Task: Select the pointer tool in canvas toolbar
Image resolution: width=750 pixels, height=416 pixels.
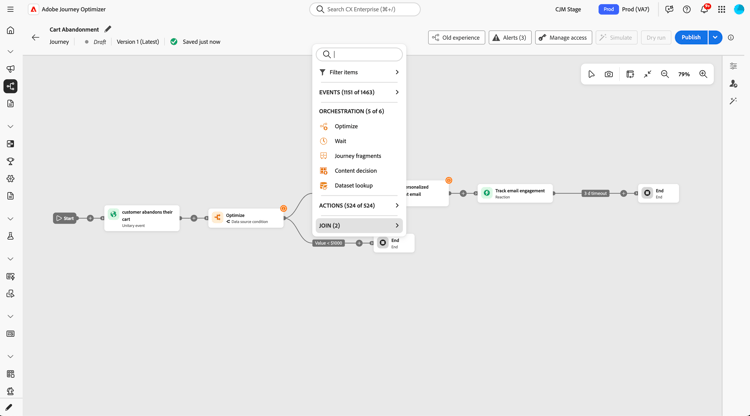Action: (591, 74)
